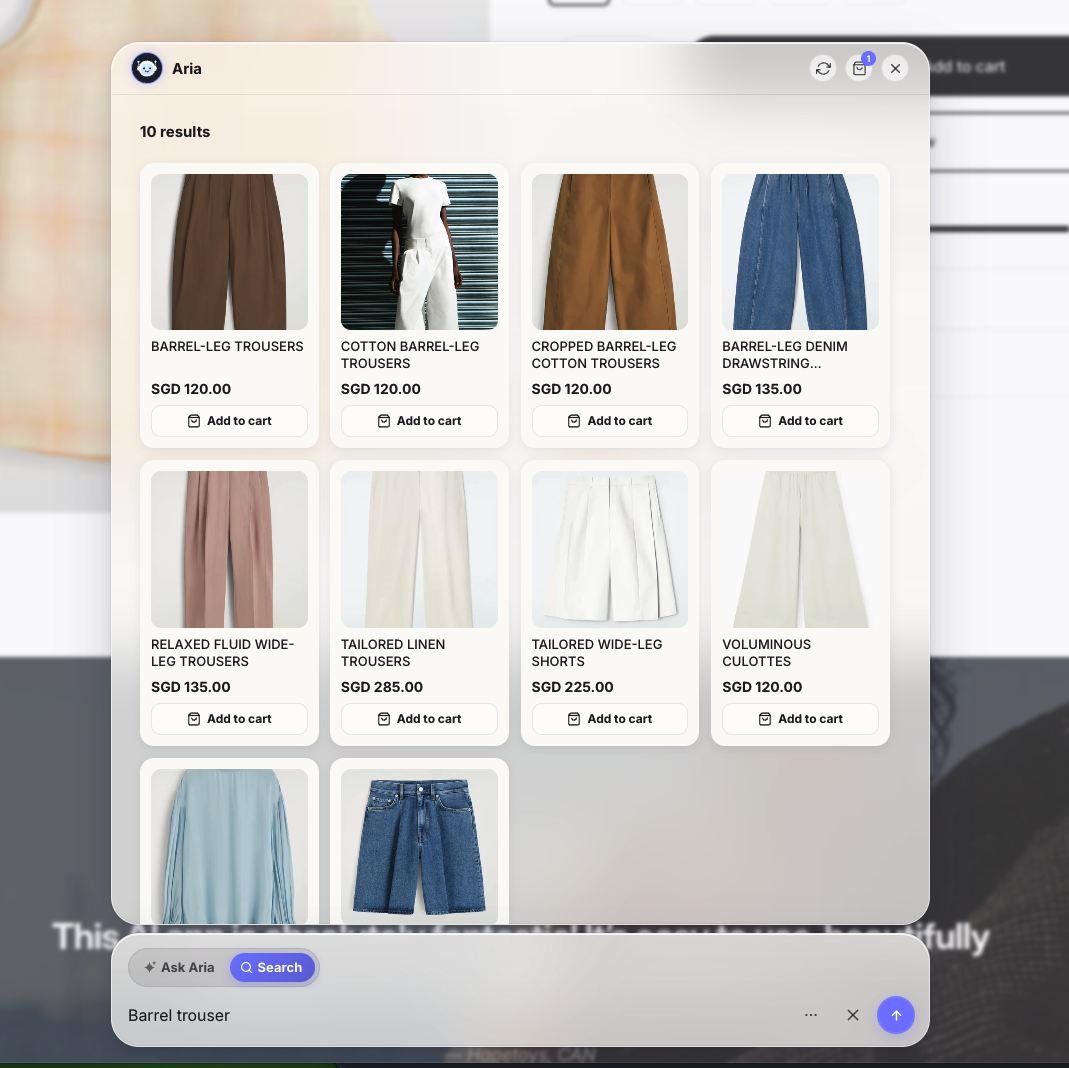Click the Barrel trouser search input

[457, 1015]
